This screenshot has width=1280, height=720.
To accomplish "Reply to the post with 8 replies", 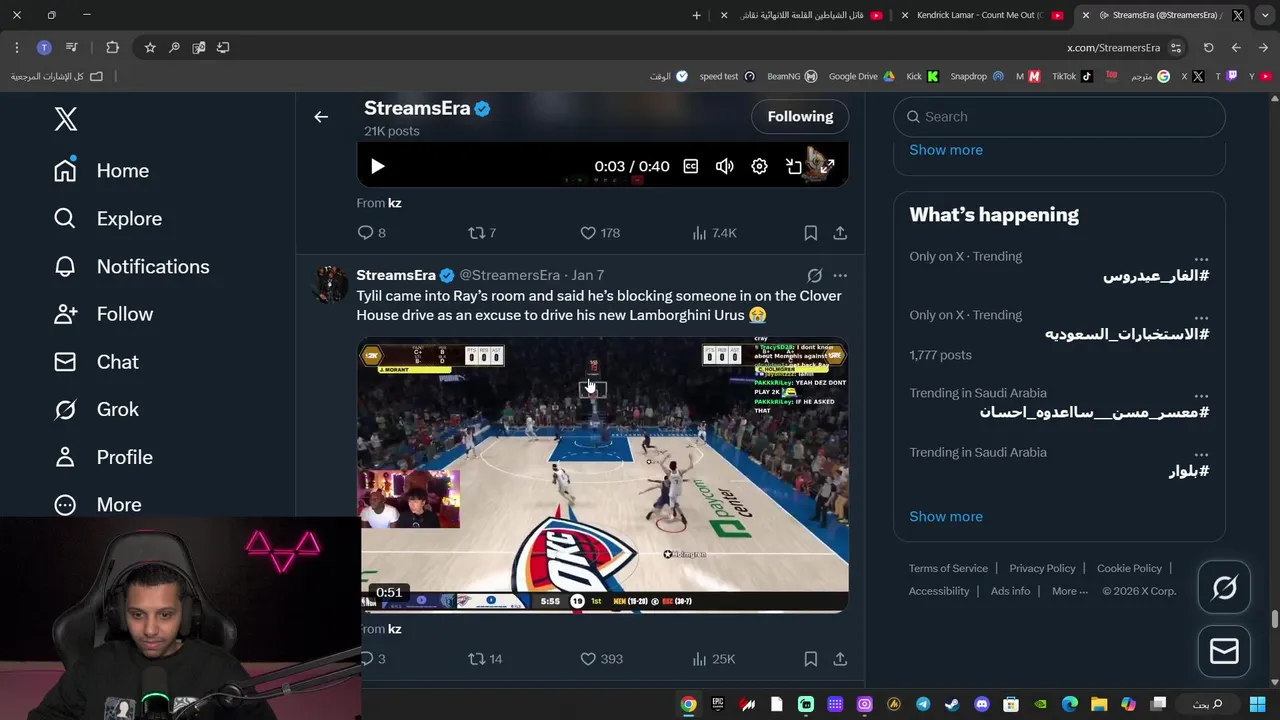I will [x=371, y=233].
